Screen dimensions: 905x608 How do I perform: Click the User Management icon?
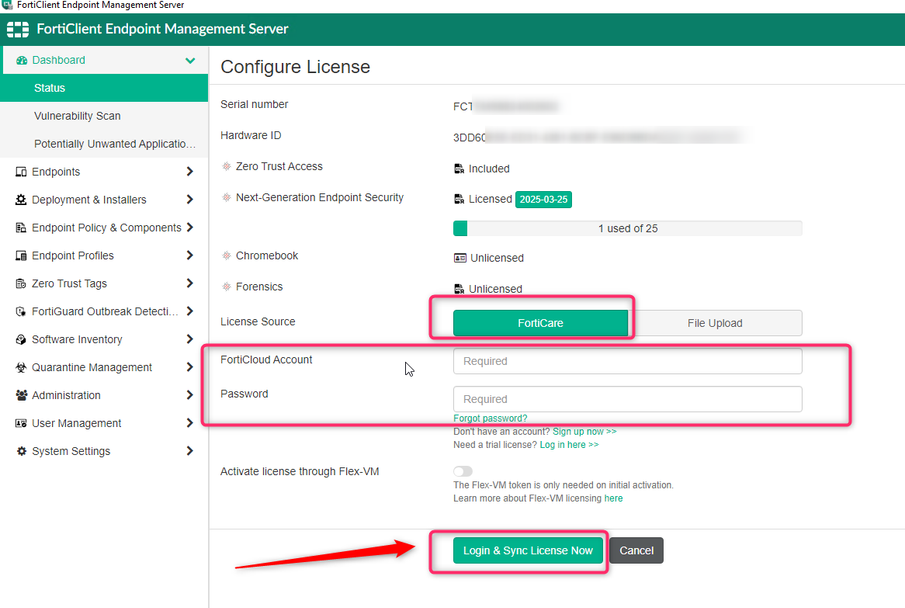[x=21, y=423]
